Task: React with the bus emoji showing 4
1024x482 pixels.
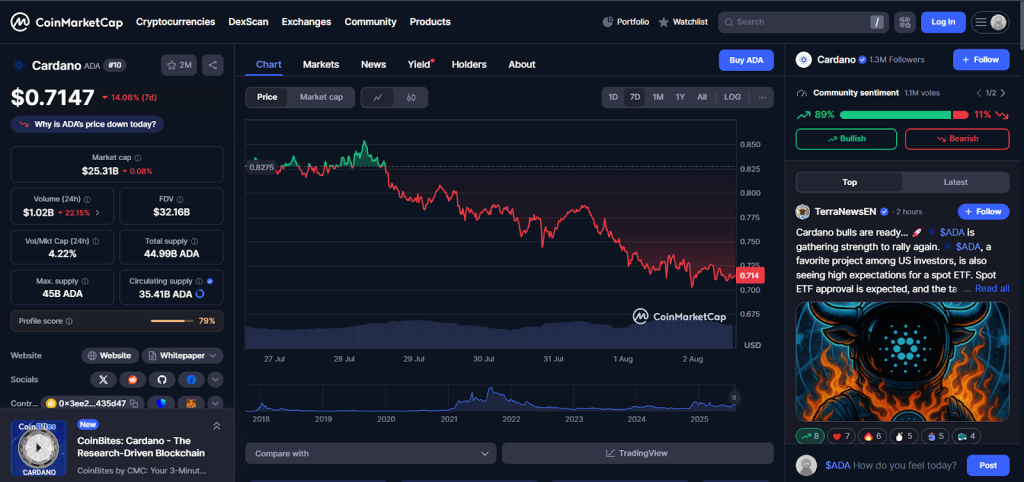Action: [x=967, y=436]
